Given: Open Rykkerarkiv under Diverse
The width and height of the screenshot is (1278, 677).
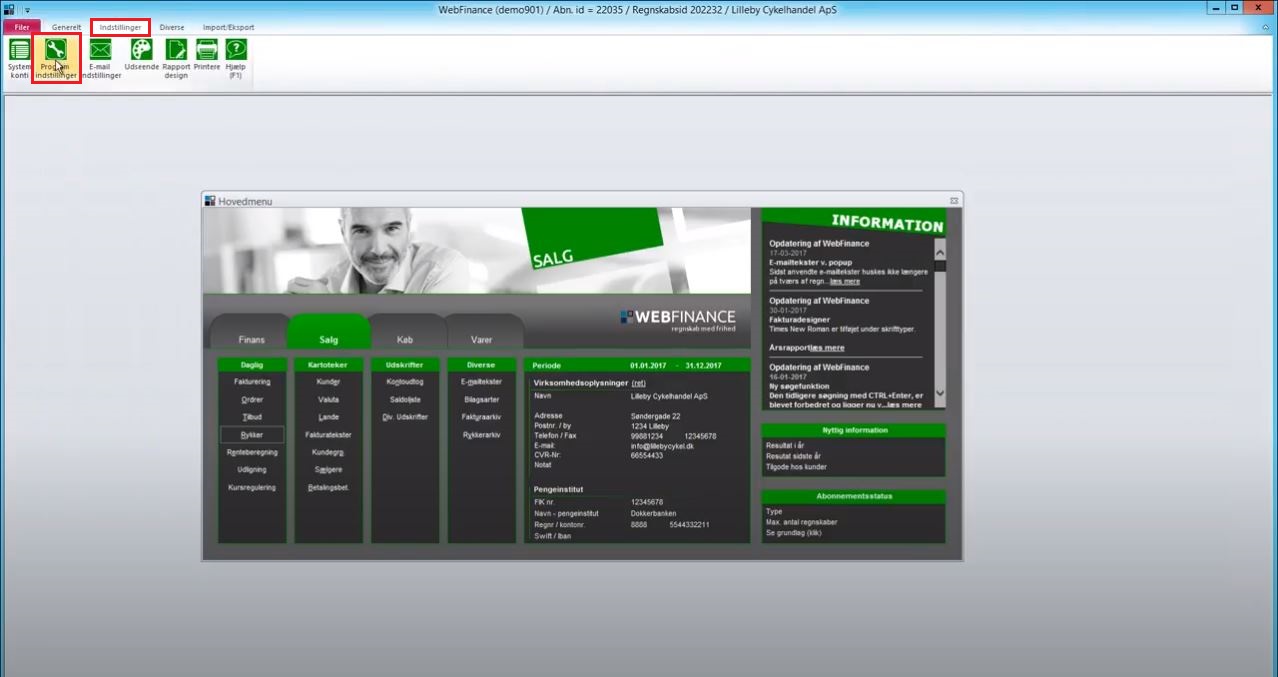Looking at the screenshot, I should [481, 435].
